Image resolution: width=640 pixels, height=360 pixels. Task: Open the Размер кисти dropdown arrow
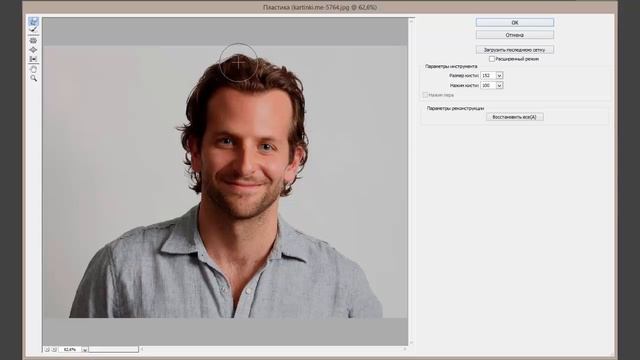coord(499,76)
